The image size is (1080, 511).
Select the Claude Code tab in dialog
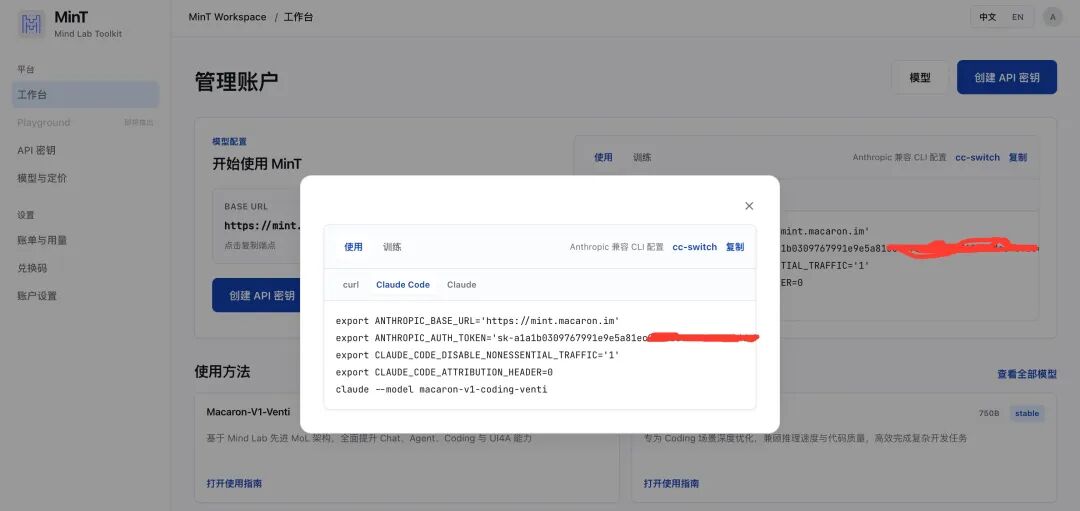[403, 284]
